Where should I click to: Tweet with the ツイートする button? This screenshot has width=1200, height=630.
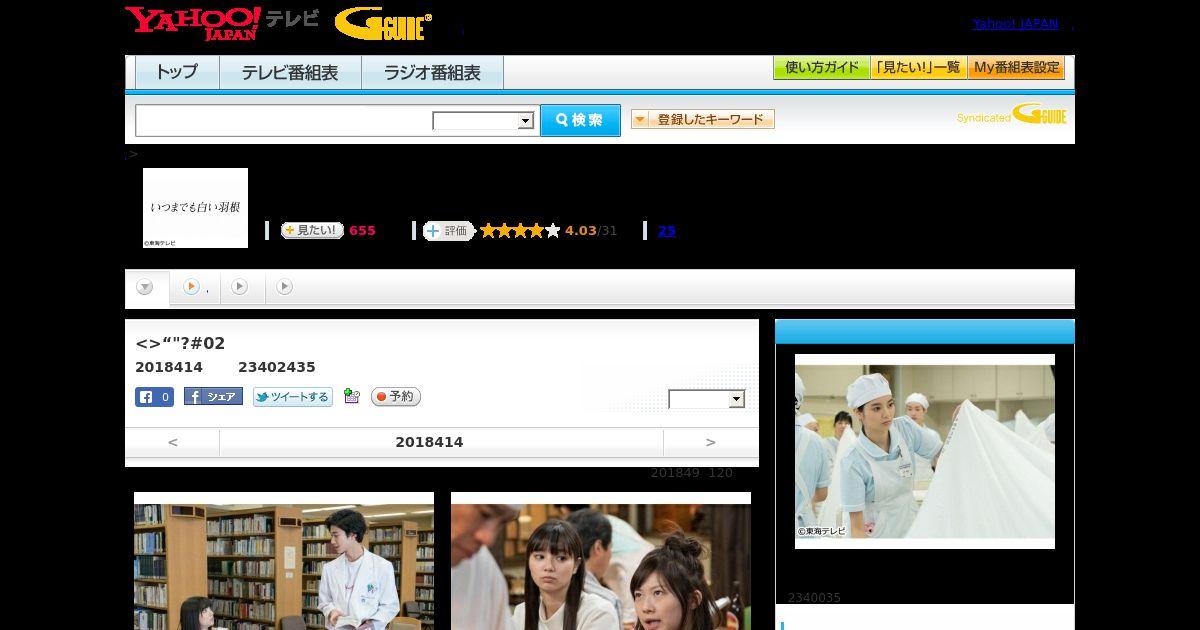[293, 397]
